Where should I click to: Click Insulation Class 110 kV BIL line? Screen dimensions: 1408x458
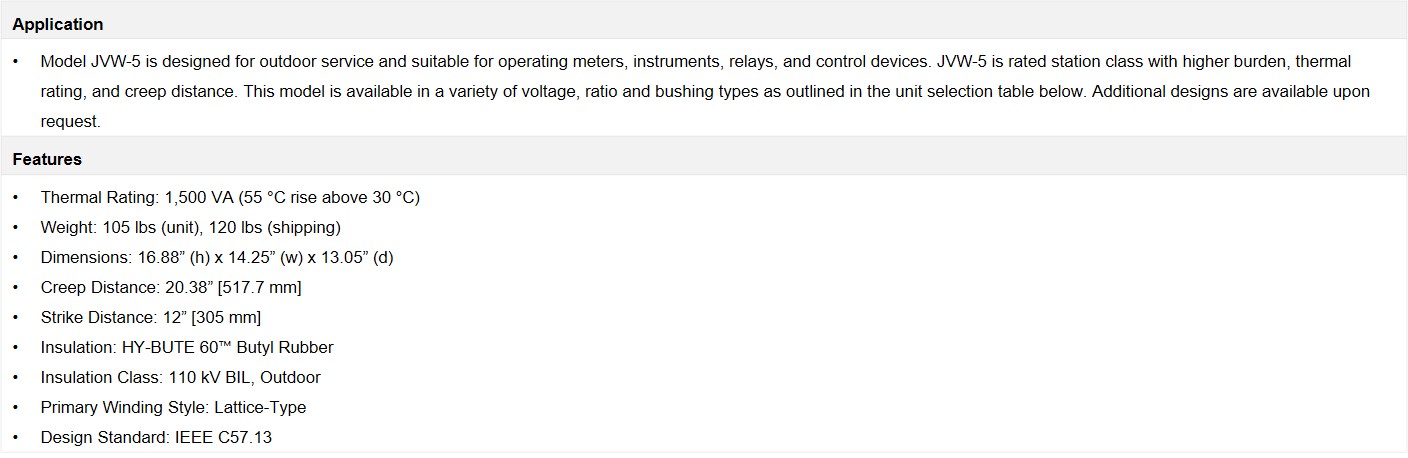click(181, 378)
